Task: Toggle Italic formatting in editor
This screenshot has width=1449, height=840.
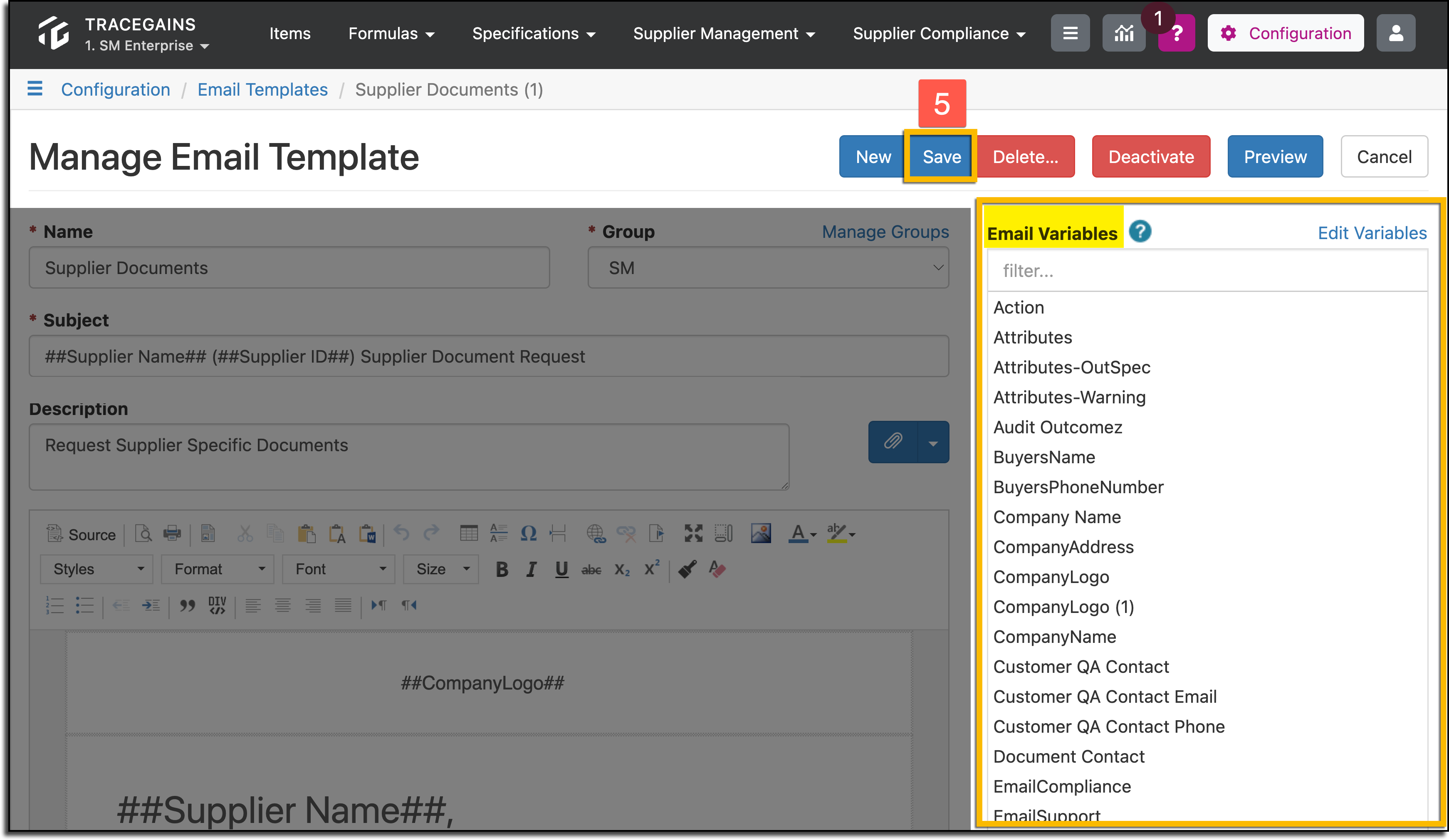Action: pyautogui.click(x=531, y=569)
